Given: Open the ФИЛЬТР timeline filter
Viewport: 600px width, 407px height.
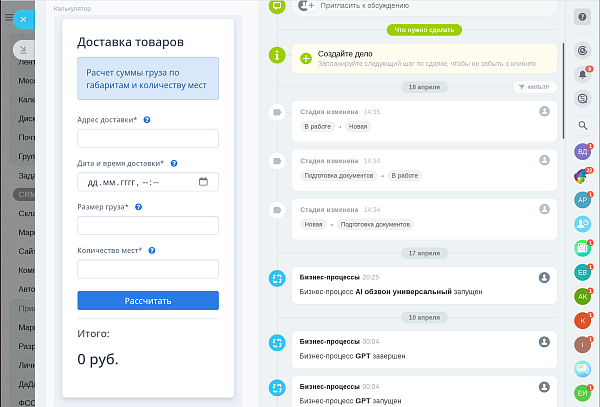Looking at the screenshot, I should point(534,87).
